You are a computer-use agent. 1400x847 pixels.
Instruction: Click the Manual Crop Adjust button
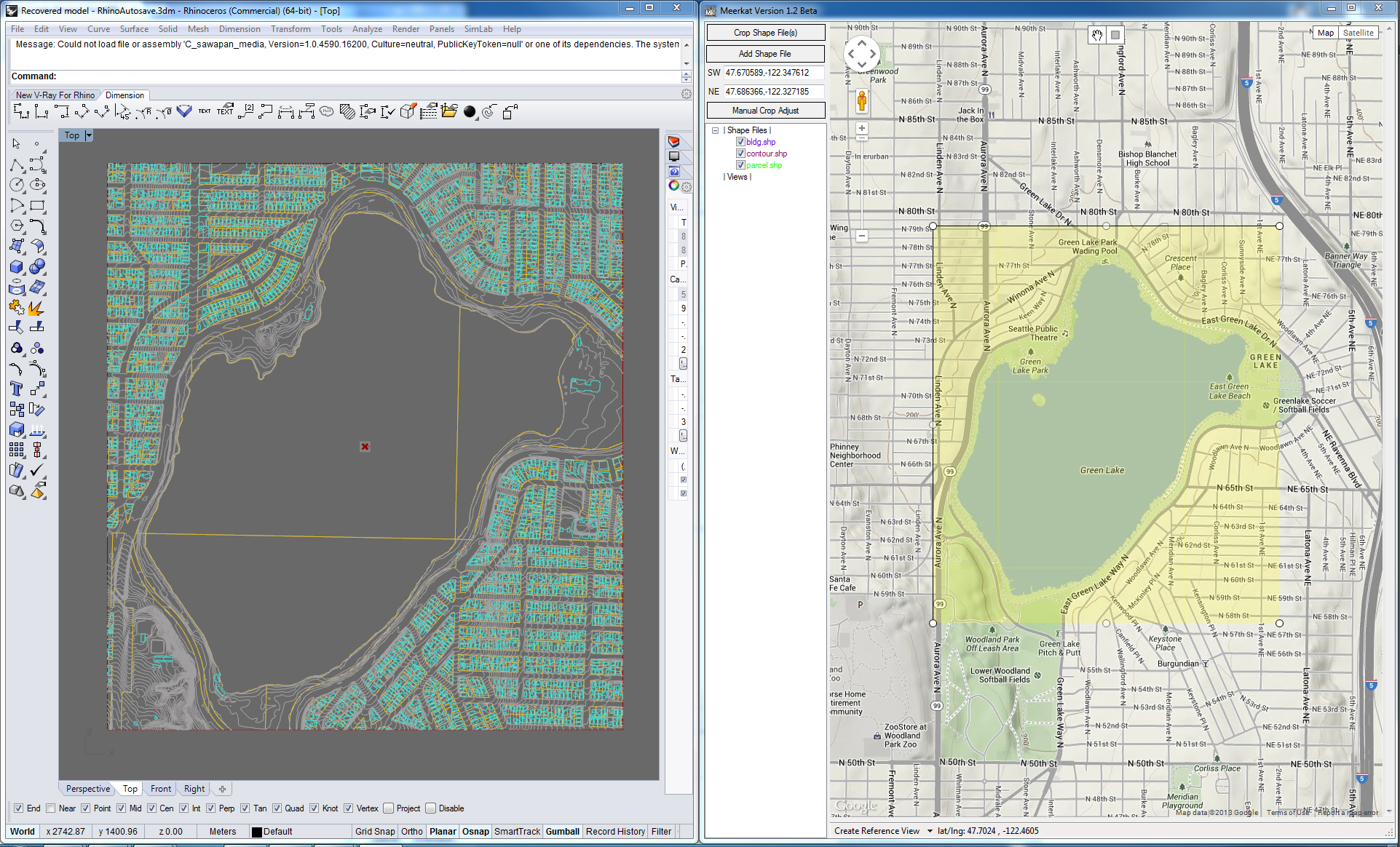pyautogui.click(x=765, y=111)
